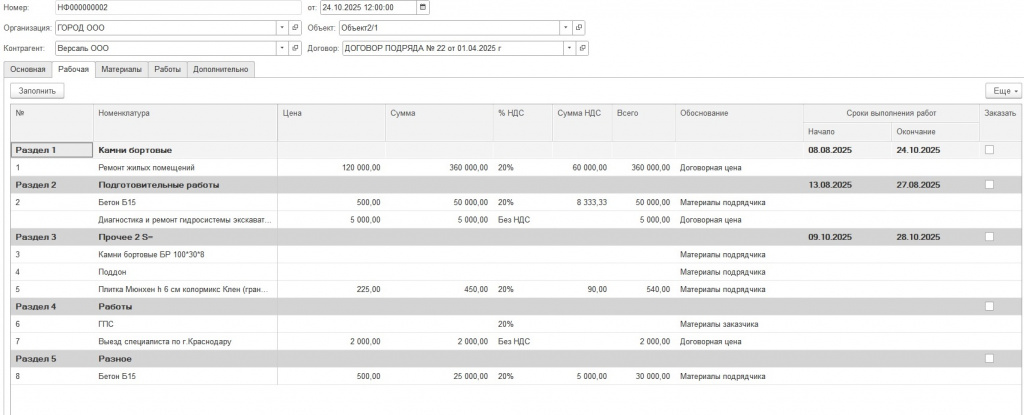Click the 25 000,00 sum cell
The height and width of the screenshot is (415, 1024).
click(440, 376)
